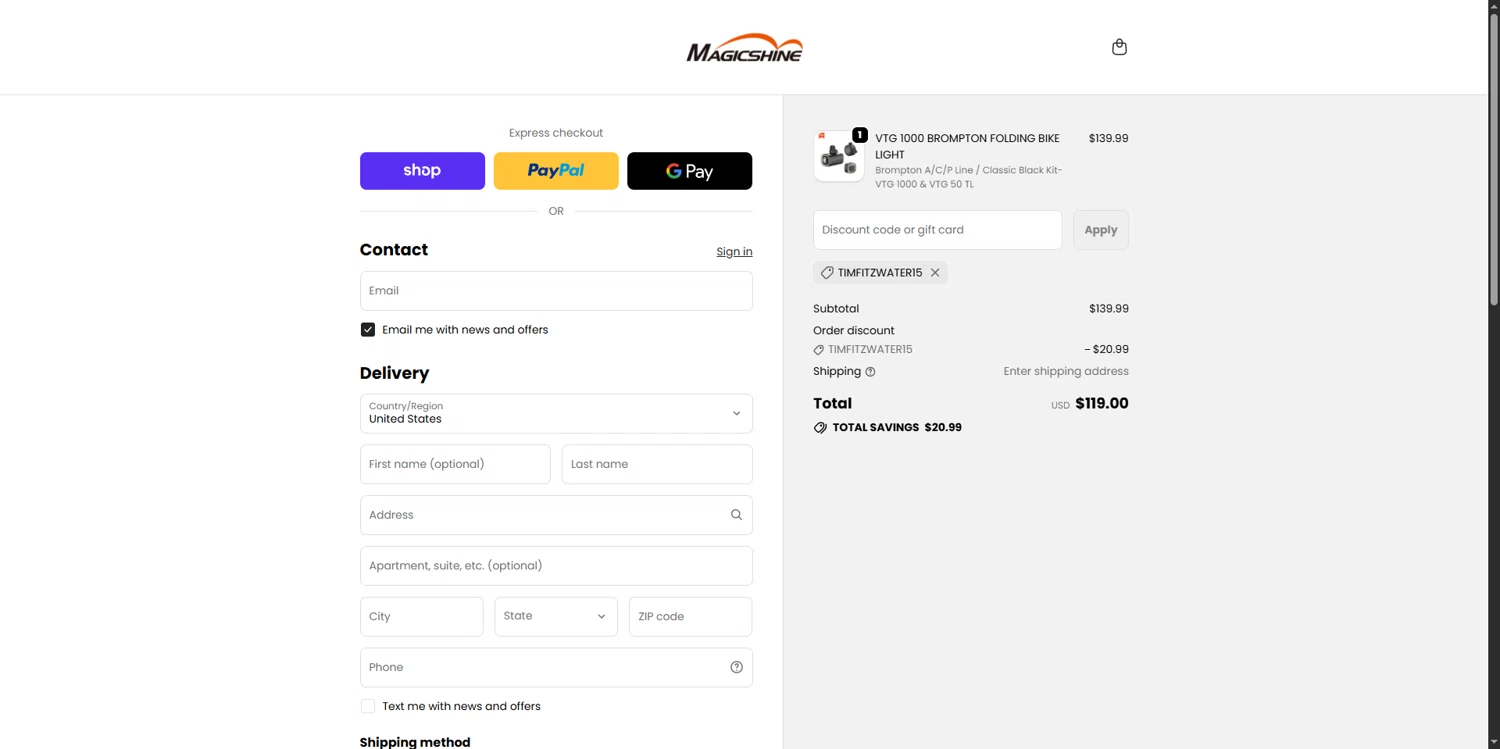Focus the City input field
The image size is (1500, 749).
pyautogui.click(x=421, y=616)
